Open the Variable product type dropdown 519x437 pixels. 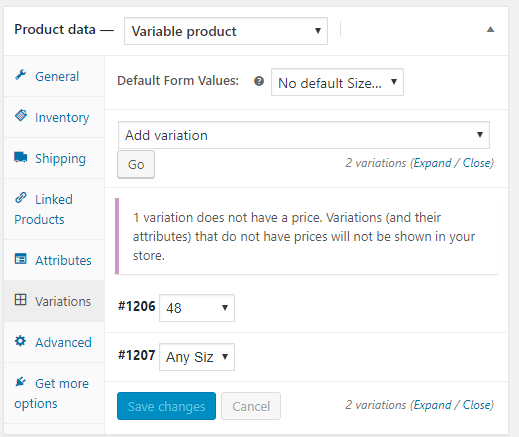pyautogui.click(x=226, y=31)
